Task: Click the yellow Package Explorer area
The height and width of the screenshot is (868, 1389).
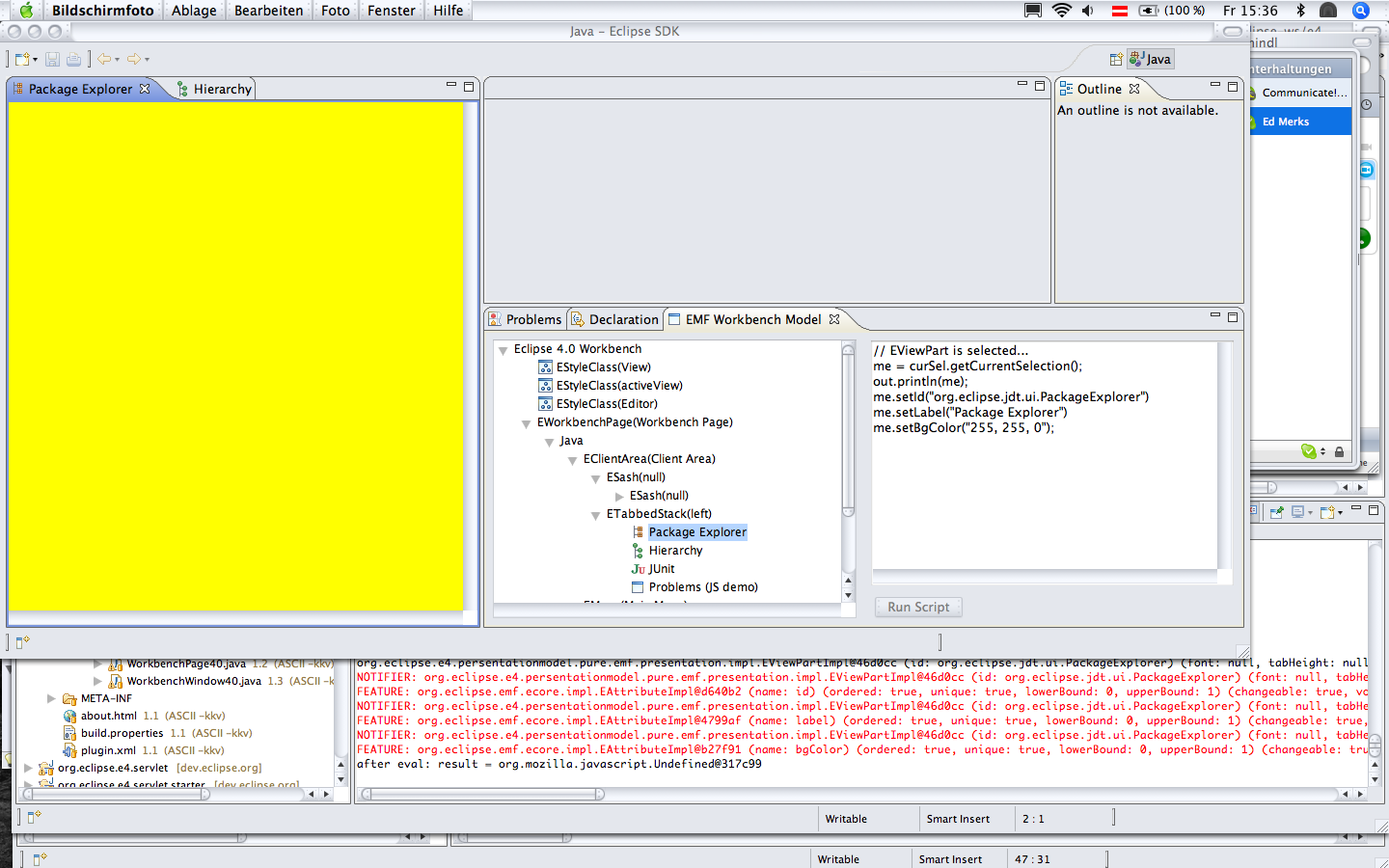Action: (x=236, y=357)
